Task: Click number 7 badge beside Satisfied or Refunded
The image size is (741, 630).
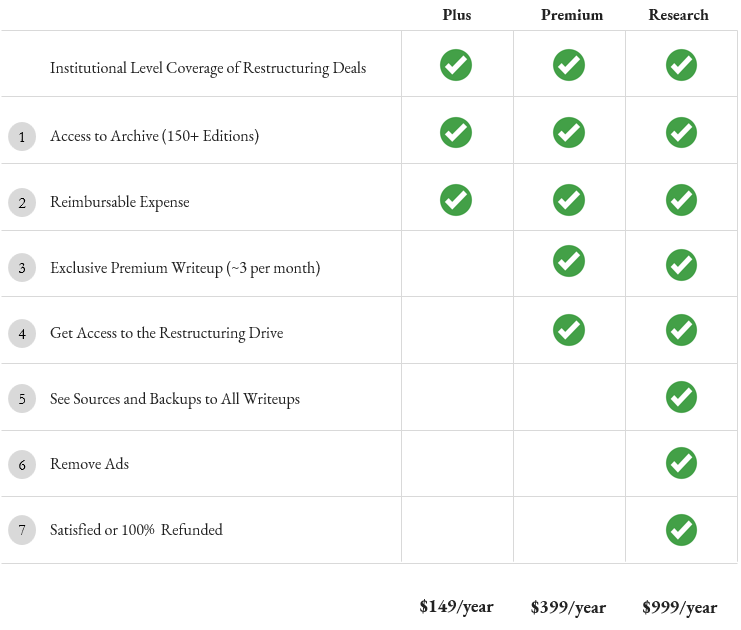Action: point(22,530)
